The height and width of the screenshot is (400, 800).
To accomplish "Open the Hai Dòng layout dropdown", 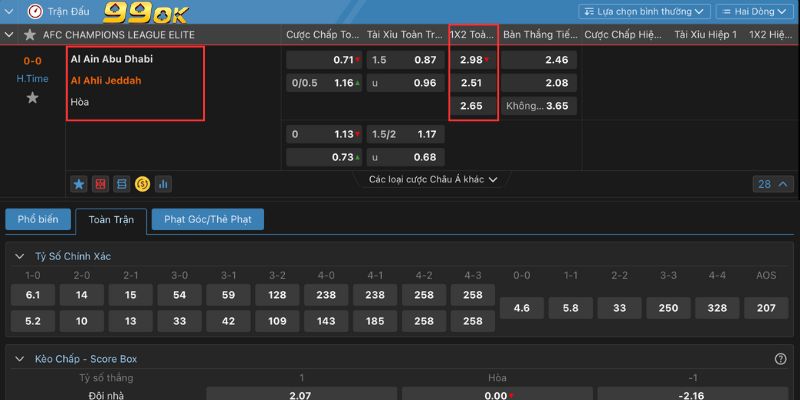I will click(754, 12).
